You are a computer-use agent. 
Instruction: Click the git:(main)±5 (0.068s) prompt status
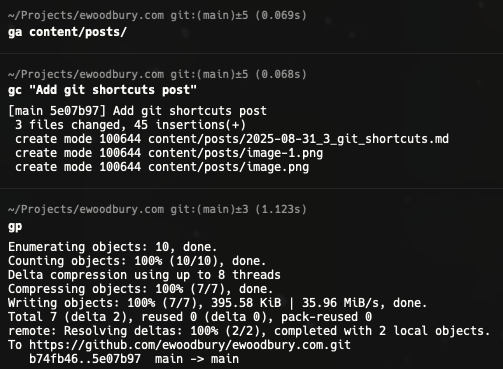(x=239, y=74)
